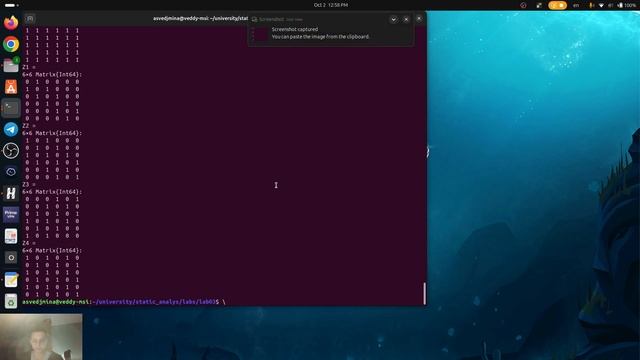Click the terminal new tab icon
This screenshot has width=640, height=360.
(x=30, y=19)
